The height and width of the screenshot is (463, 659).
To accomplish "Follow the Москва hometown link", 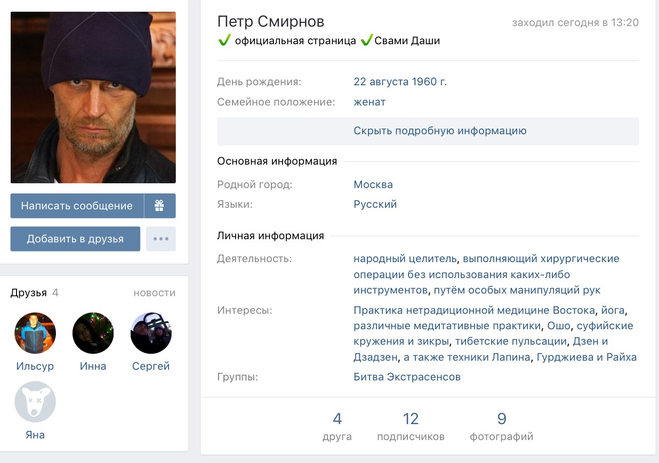I will point(373,184).
